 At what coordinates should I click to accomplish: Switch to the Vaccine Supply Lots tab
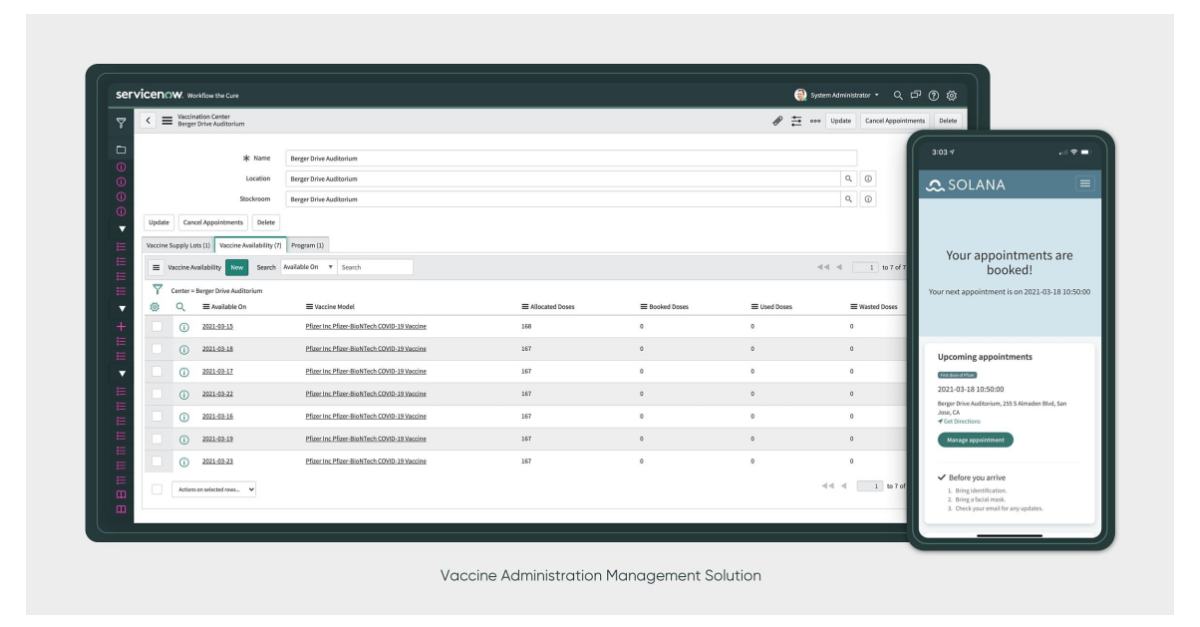(x=178, y=244)
